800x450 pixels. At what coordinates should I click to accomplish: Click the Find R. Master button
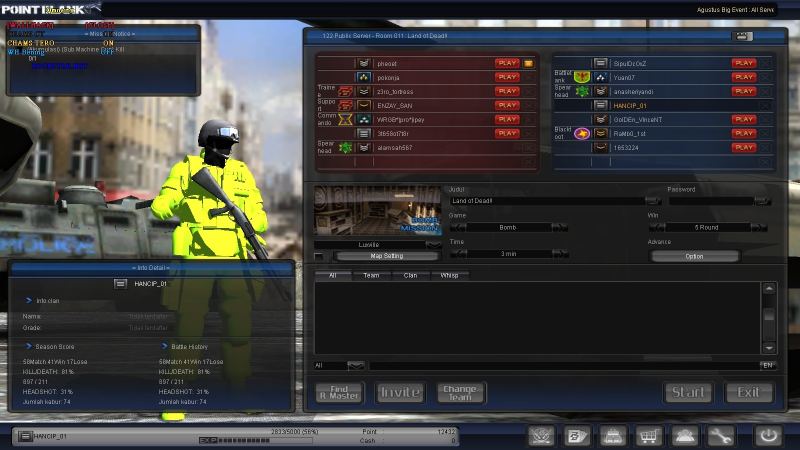[x=339, y=392]
